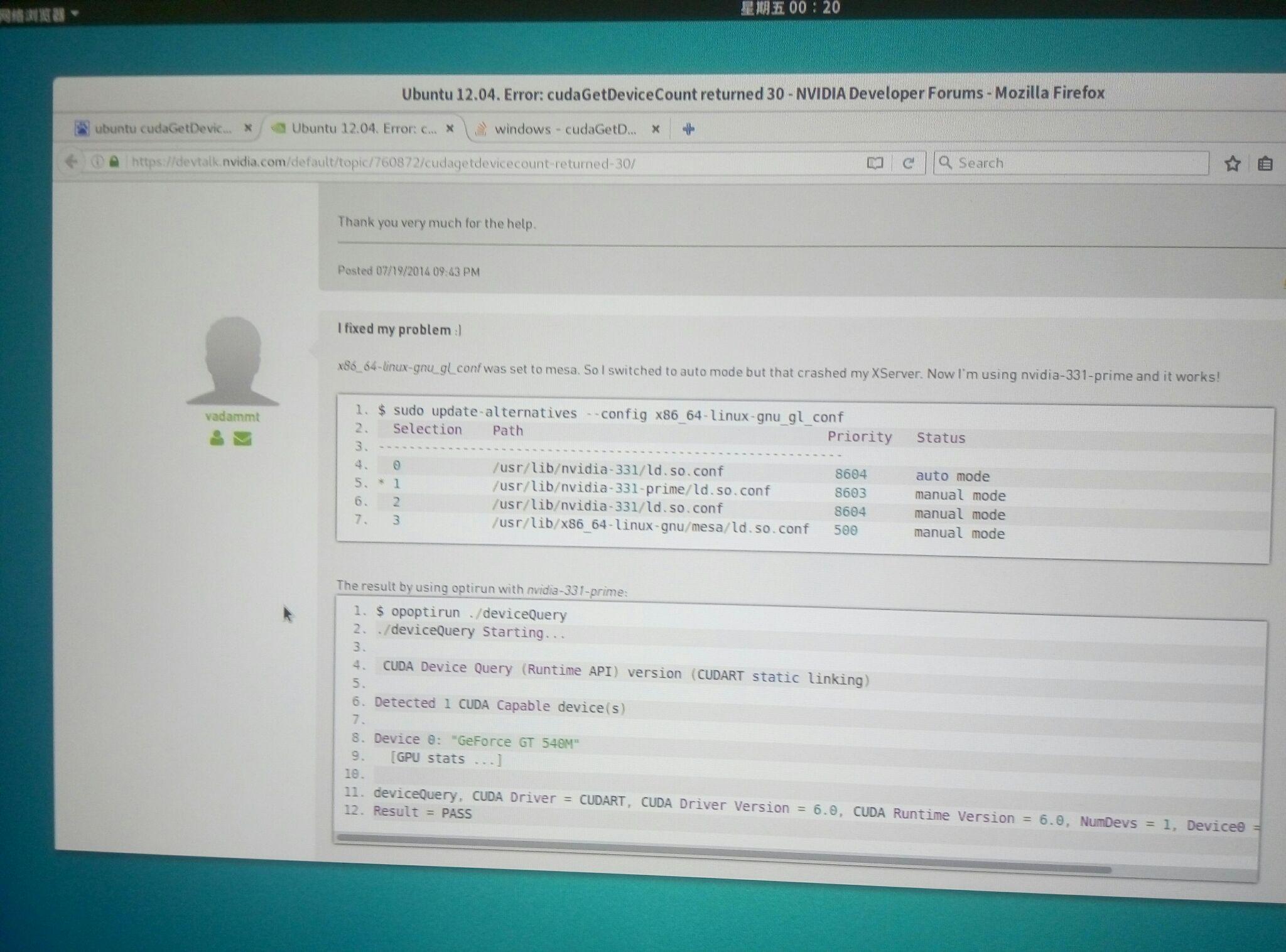The height and width of the screenshot is (952, 1286).
Task: Switch to 'windows - cudaGetD...' tab
Action: coord(565,129)
